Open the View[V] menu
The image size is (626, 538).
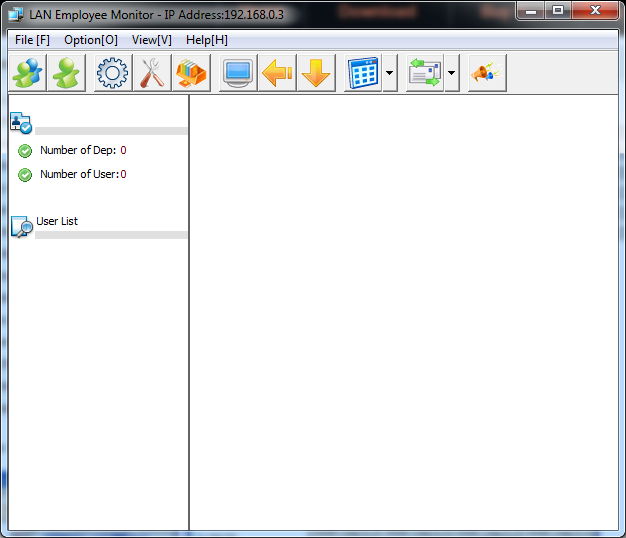152,40
